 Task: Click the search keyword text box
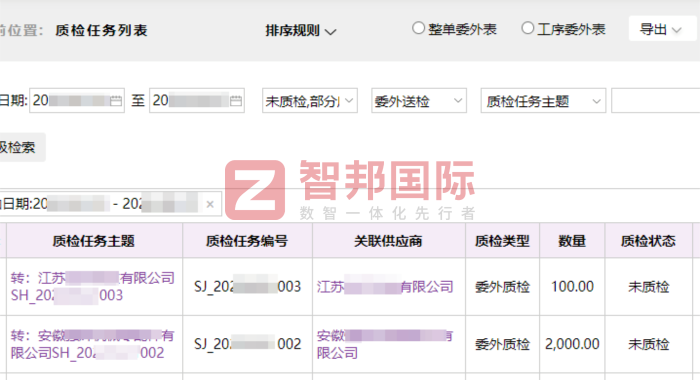pos(655,100)
